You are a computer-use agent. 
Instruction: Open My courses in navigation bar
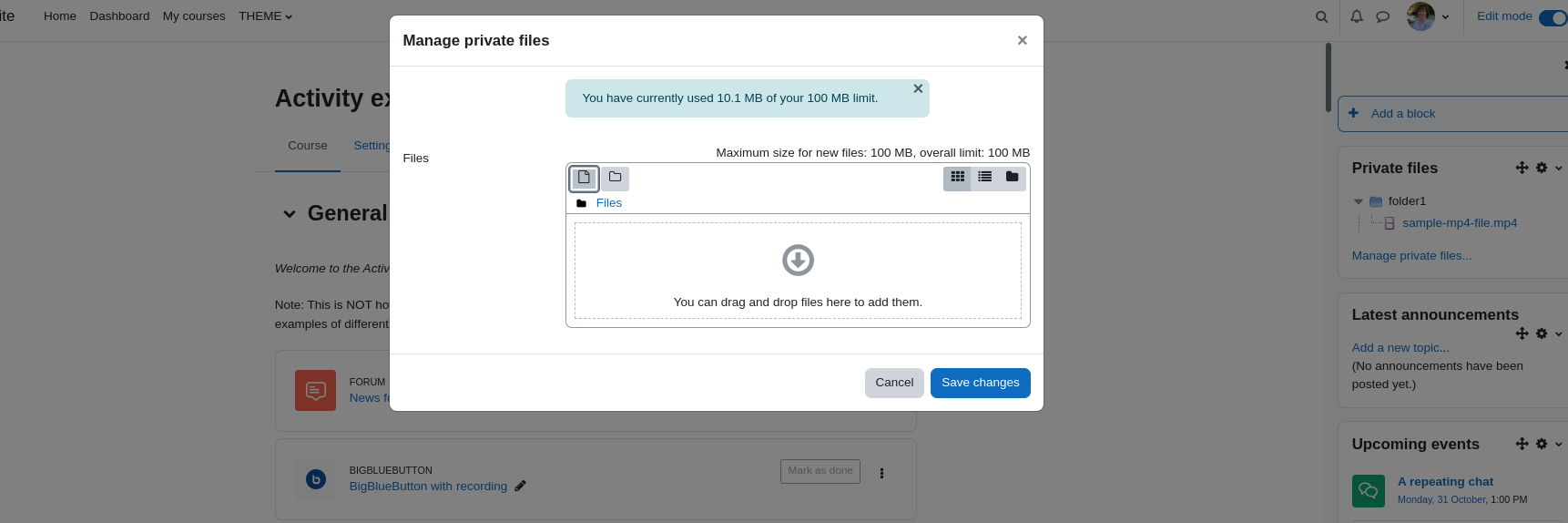point(194,16)
